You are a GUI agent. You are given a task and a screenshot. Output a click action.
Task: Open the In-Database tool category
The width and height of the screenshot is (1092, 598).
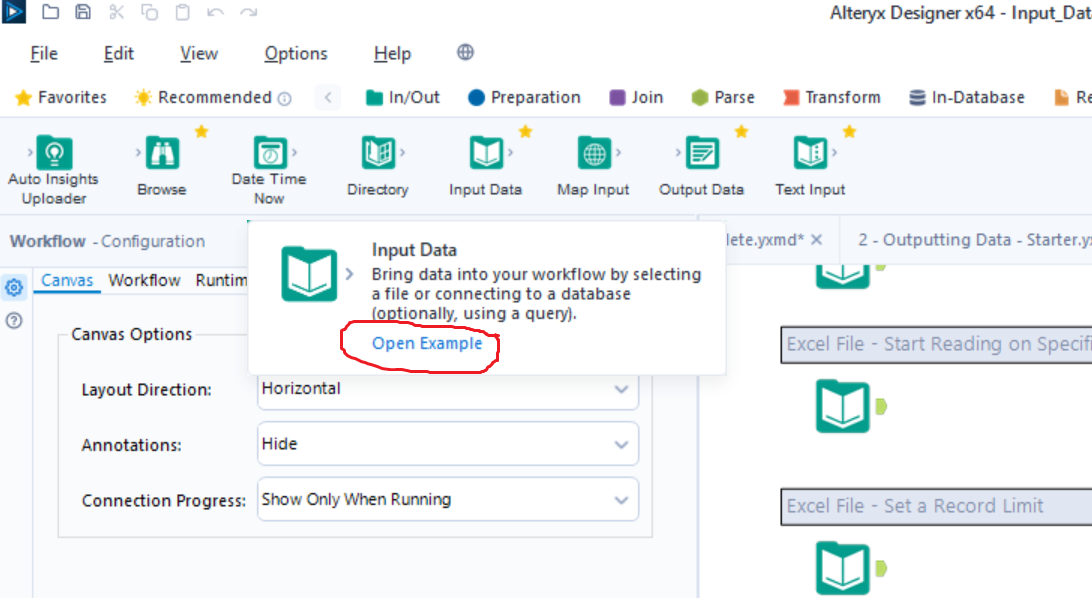(967, 97)
